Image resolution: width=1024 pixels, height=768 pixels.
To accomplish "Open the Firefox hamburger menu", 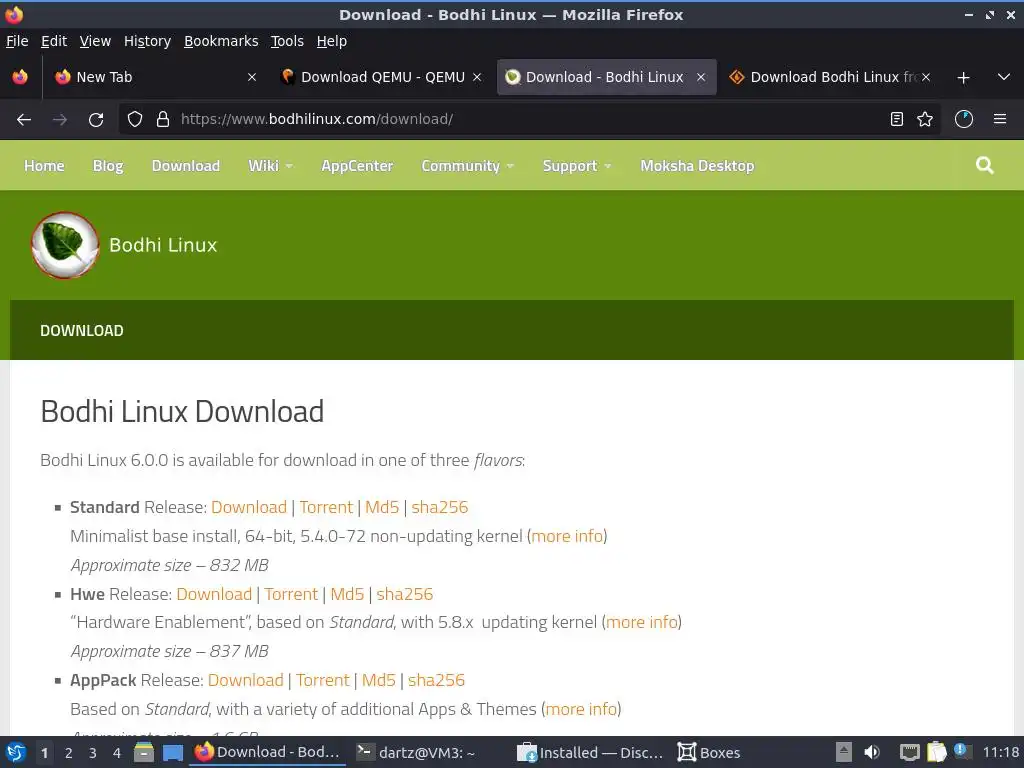I will [1000, 120].
